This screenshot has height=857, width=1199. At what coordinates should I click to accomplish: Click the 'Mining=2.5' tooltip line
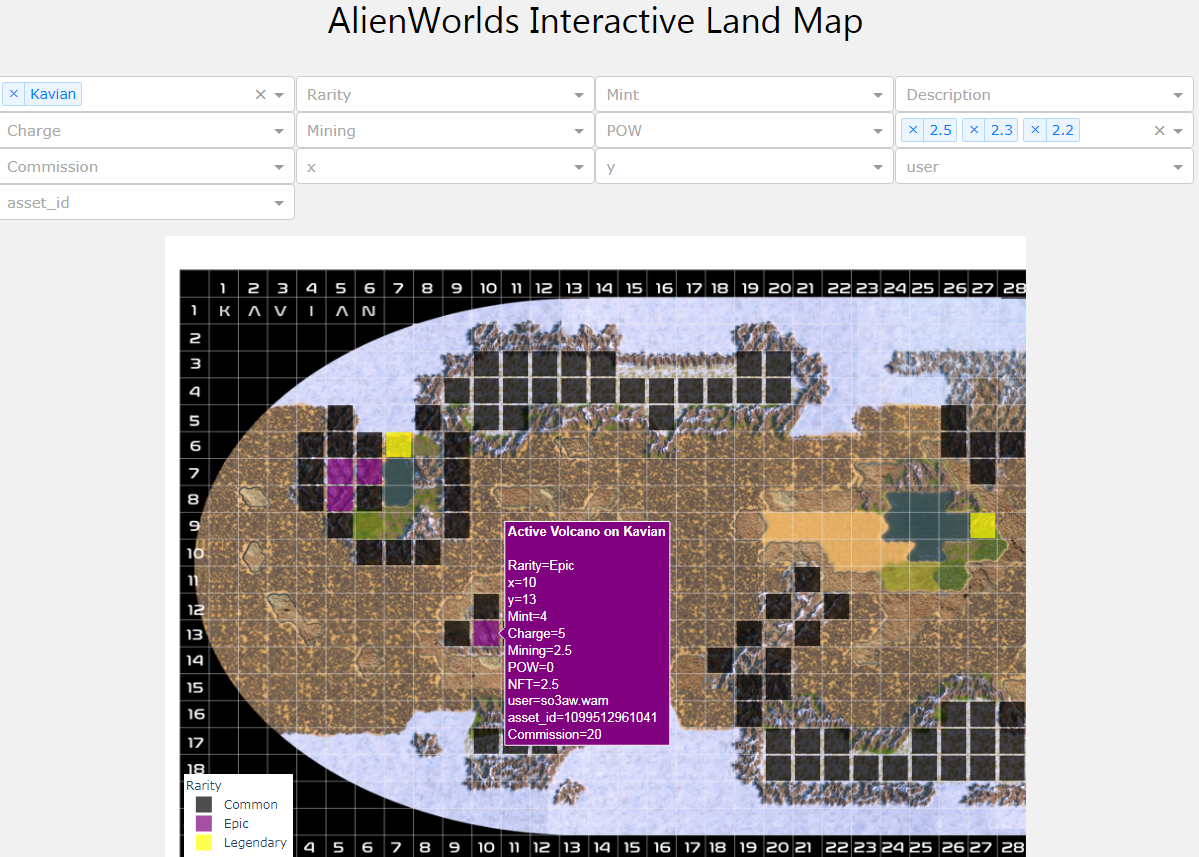pyautogui.click(x=540, y=650)
